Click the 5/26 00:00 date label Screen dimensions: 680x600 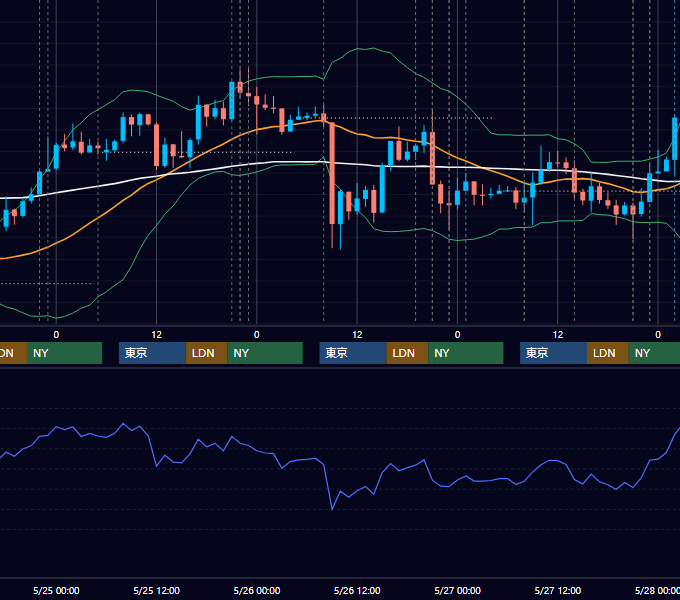click(257, 590)
